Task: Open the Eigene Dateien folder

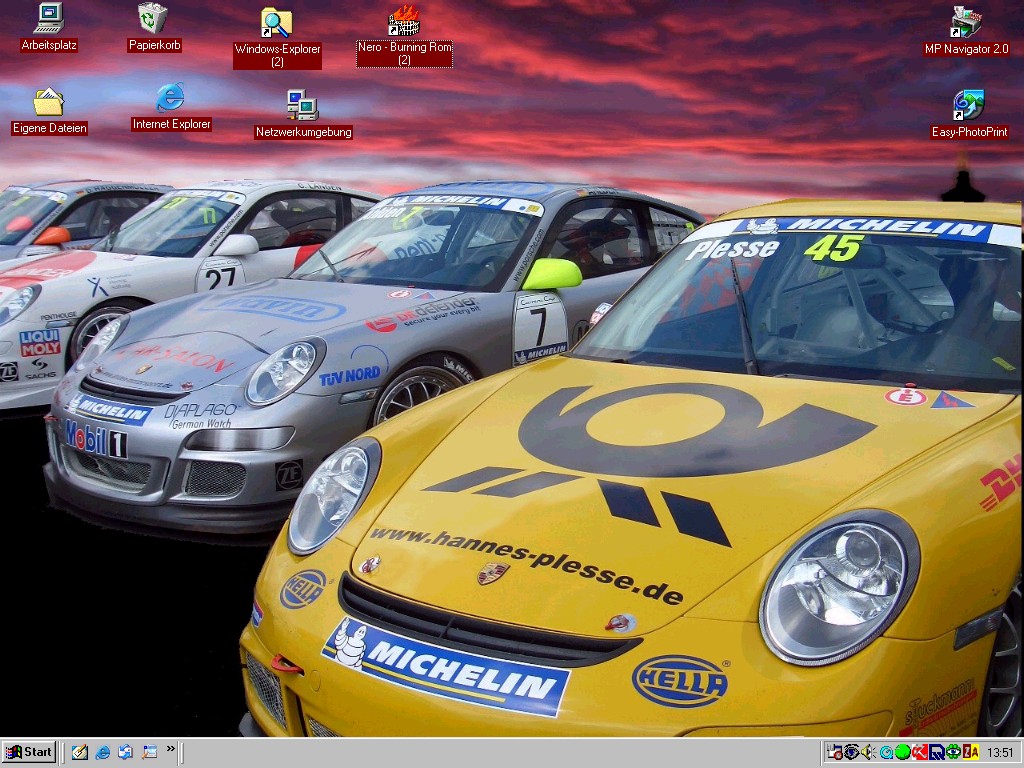Action: pos(49,111)
